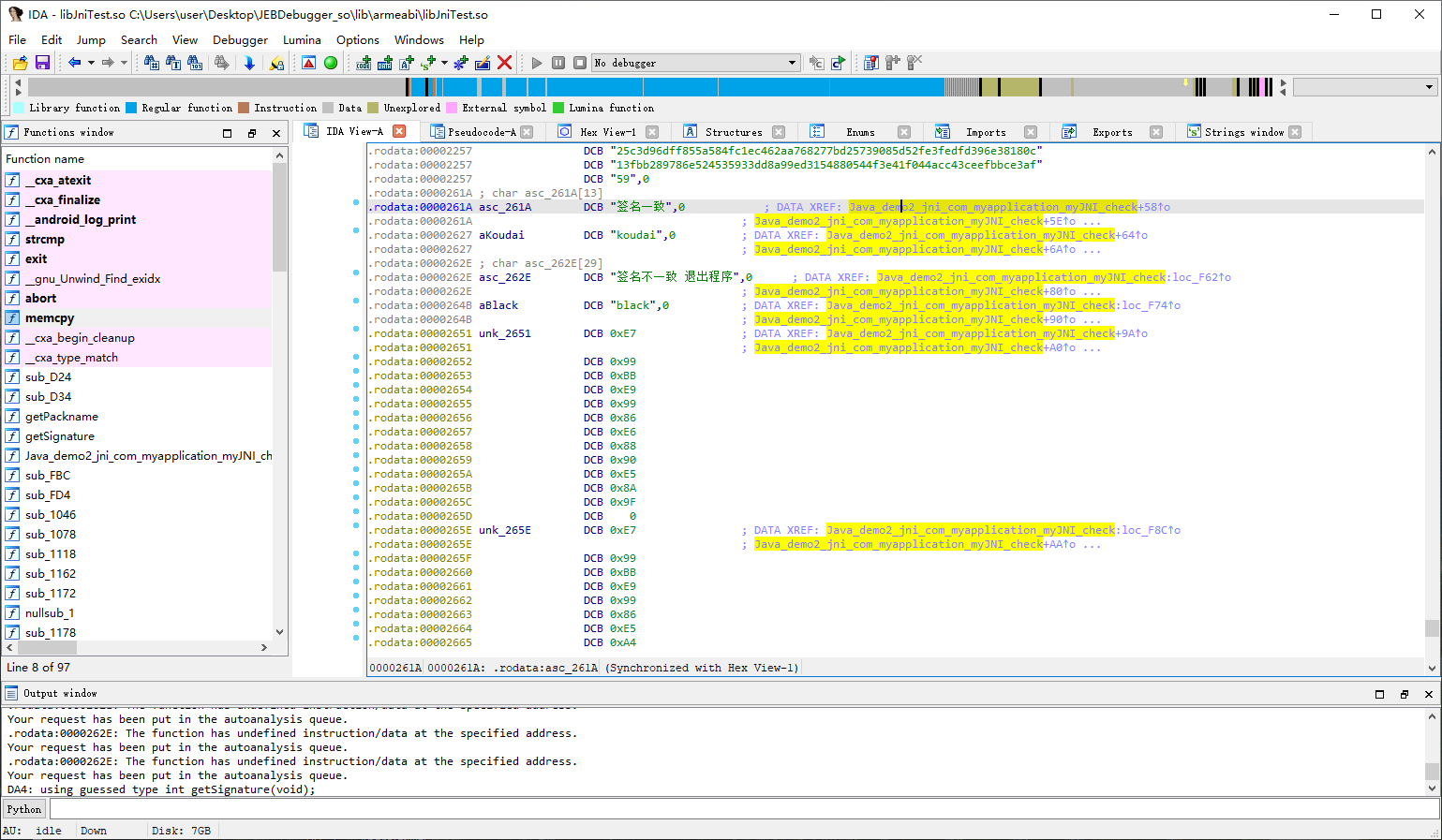Image resolution: width=1442 pixels, height=840 pixels.
Task: Click the convert to code icon
Action: (364, 63)
